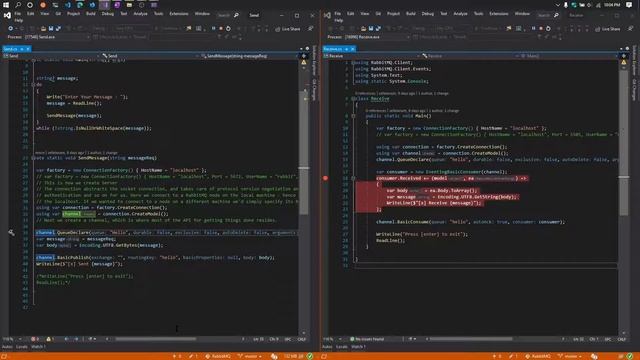640x360 pixels.
Task: Toggle breakpoint on consumer.Received line
Action: pyautogui.click(x=325, y=178)
